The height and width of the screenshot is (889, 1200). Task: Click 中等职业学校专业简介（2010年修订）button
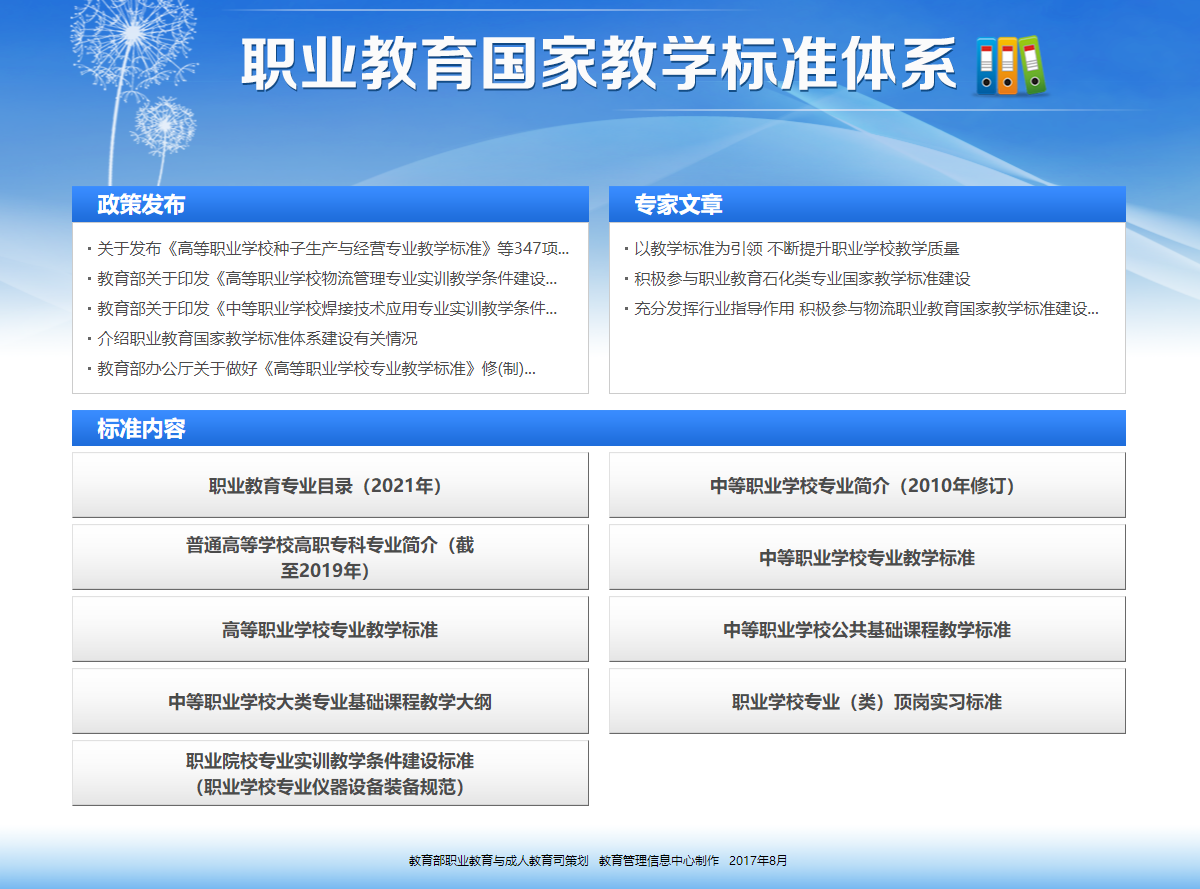coord(867,486)
